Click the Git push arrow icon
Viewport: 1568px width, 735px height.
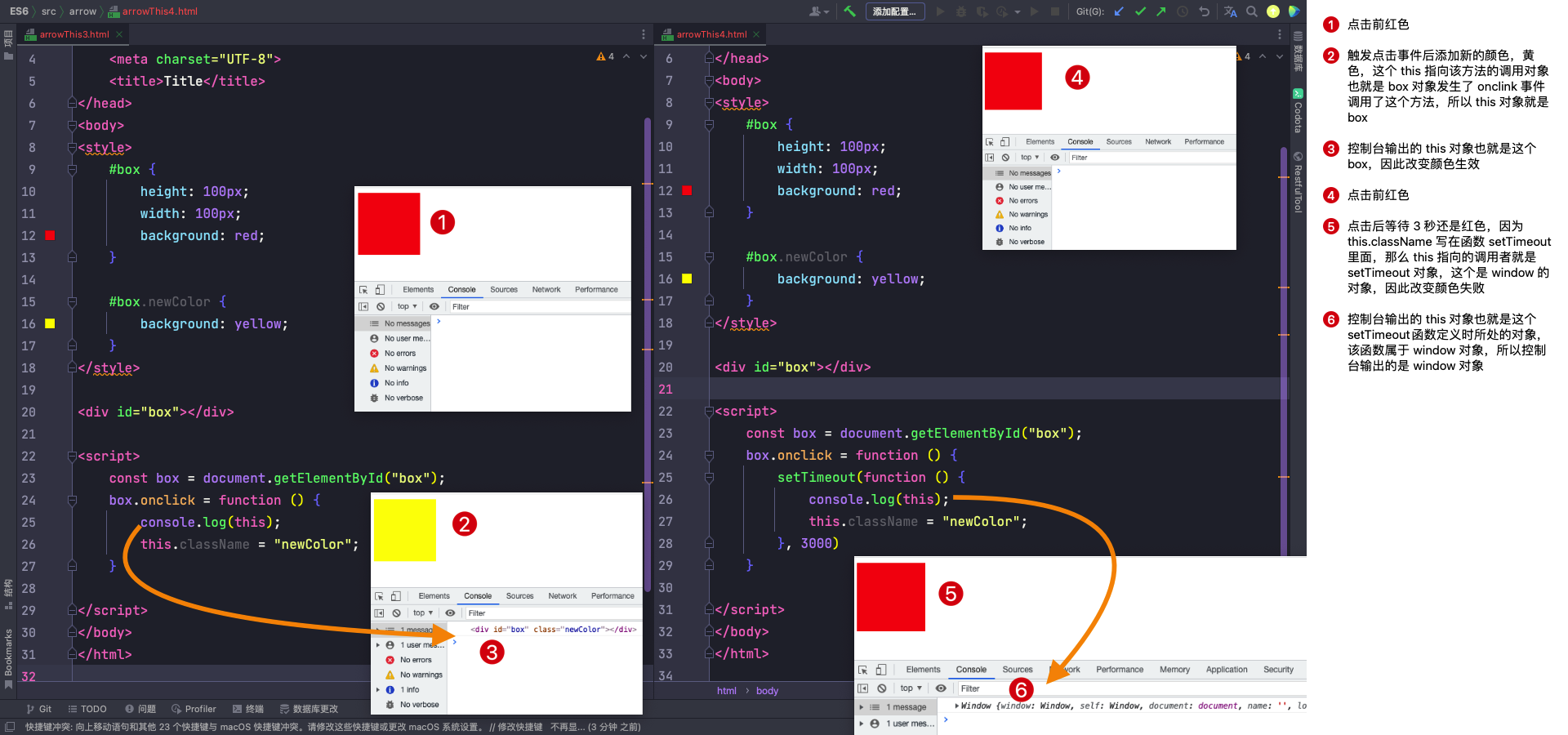pos(1161,11)
